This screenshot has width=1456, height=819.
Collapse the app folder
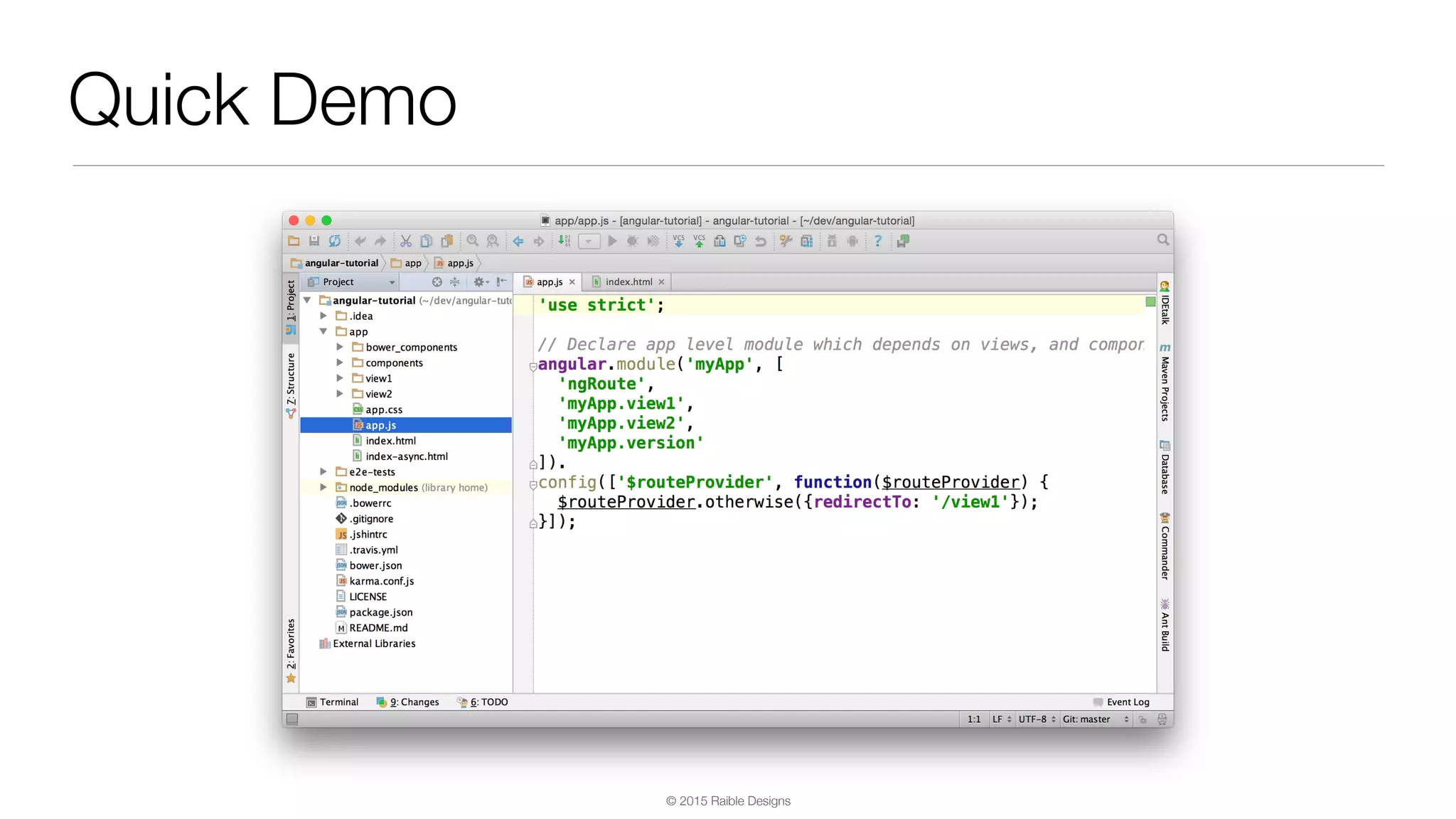(x=323, y=331)
